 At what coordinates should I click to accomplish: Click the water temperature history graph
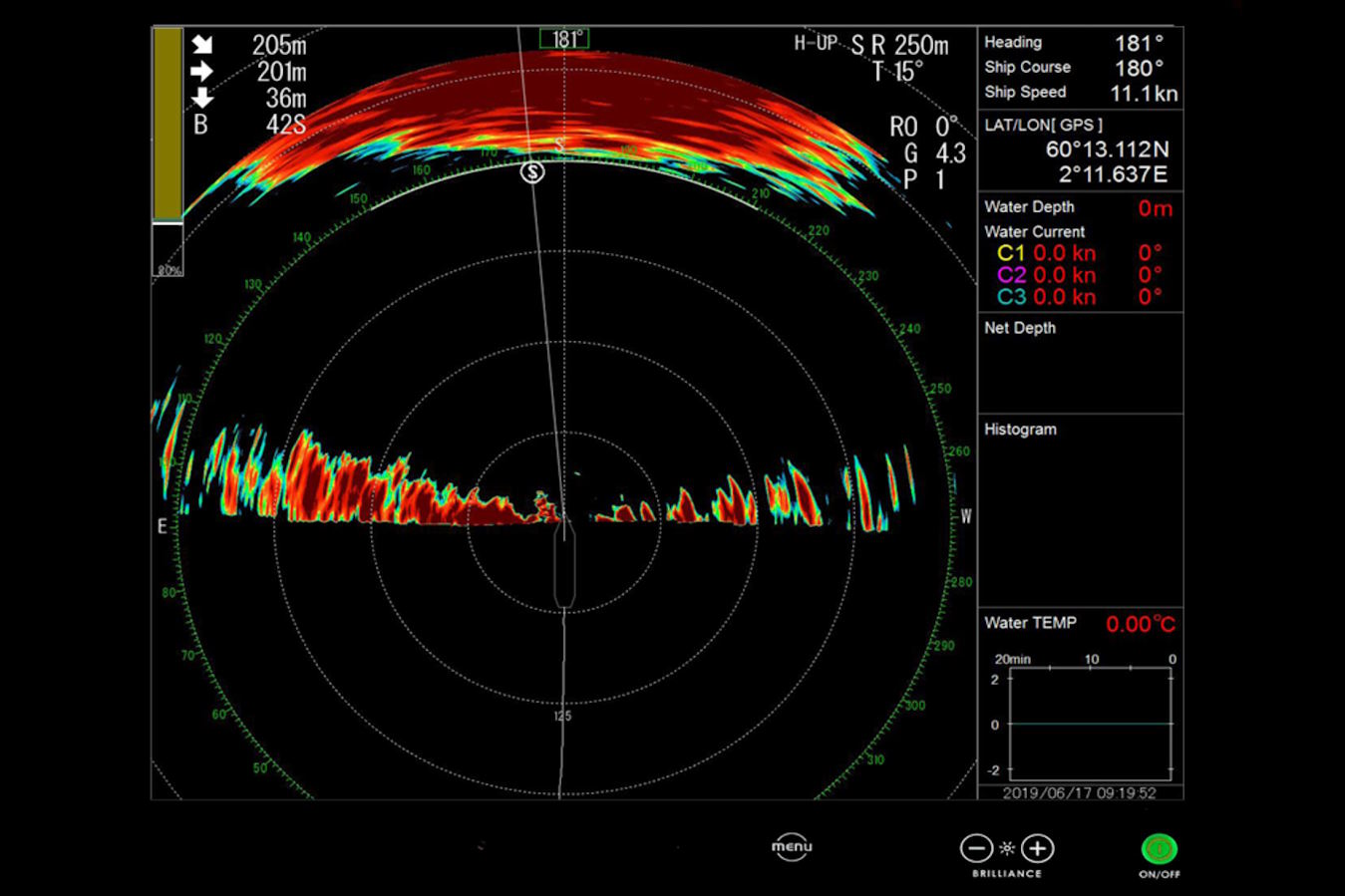(x=1091, y=724)
